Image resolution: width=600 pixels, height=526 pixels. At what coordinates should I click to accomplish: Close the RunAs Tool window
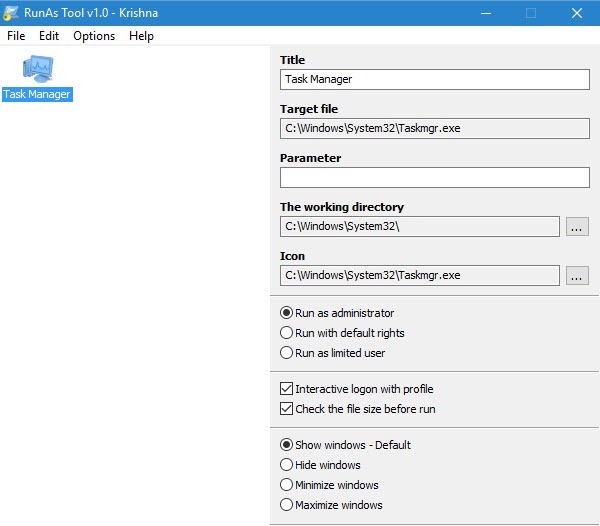point(577,13)
